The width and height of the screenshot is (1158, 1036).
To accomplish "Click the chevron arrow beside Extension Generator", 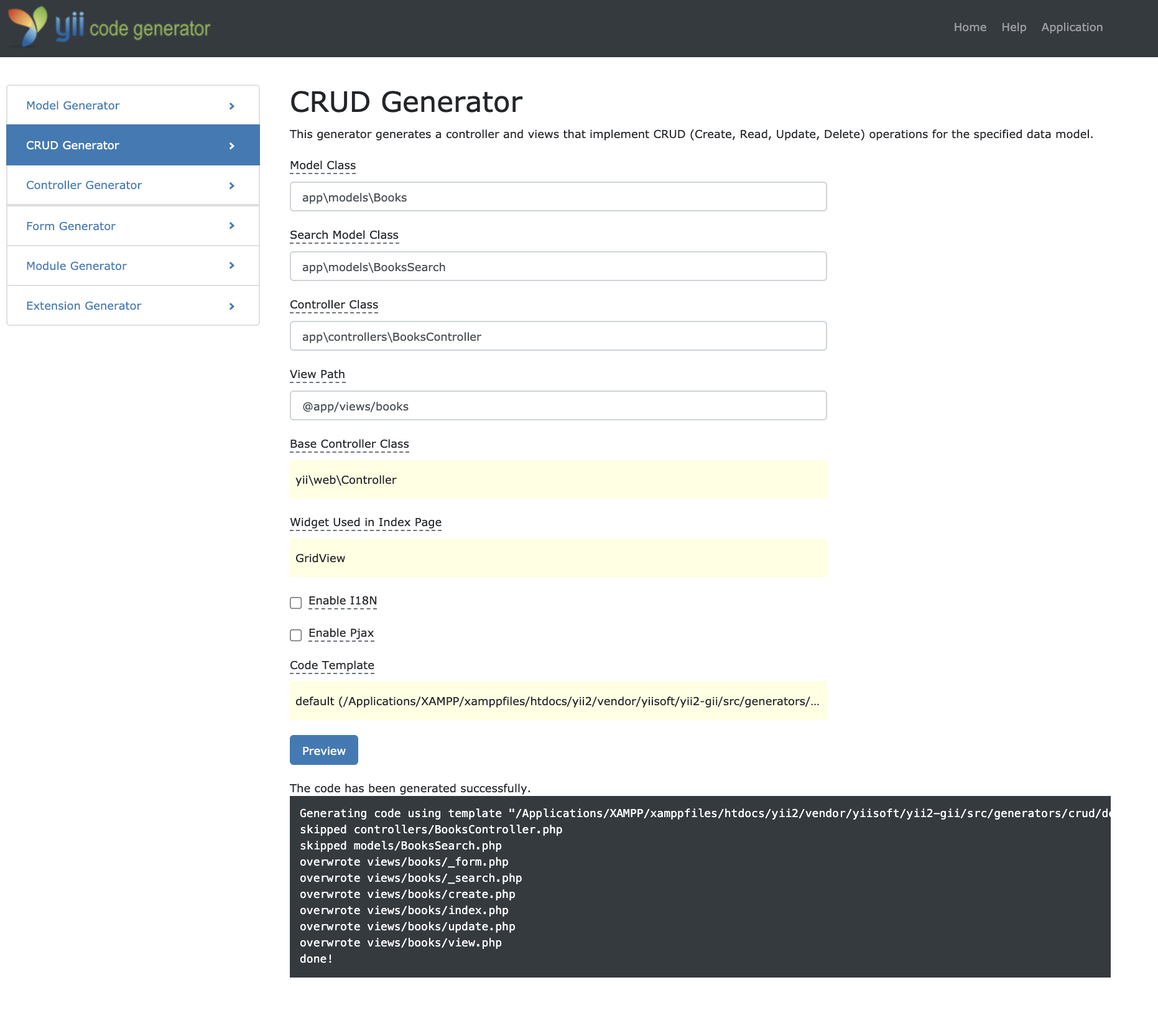I will pos(232,307).
